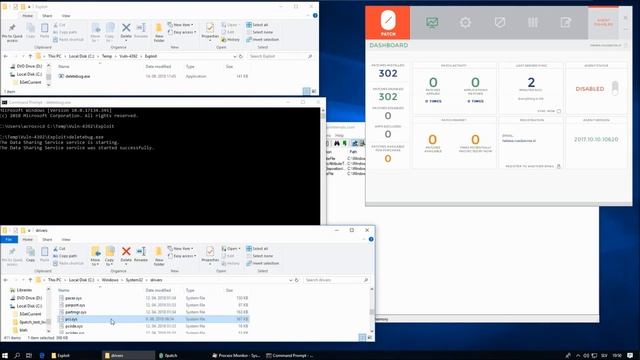
Task: Click Delete in the drivers window ribbon
Action: [126, 256]
